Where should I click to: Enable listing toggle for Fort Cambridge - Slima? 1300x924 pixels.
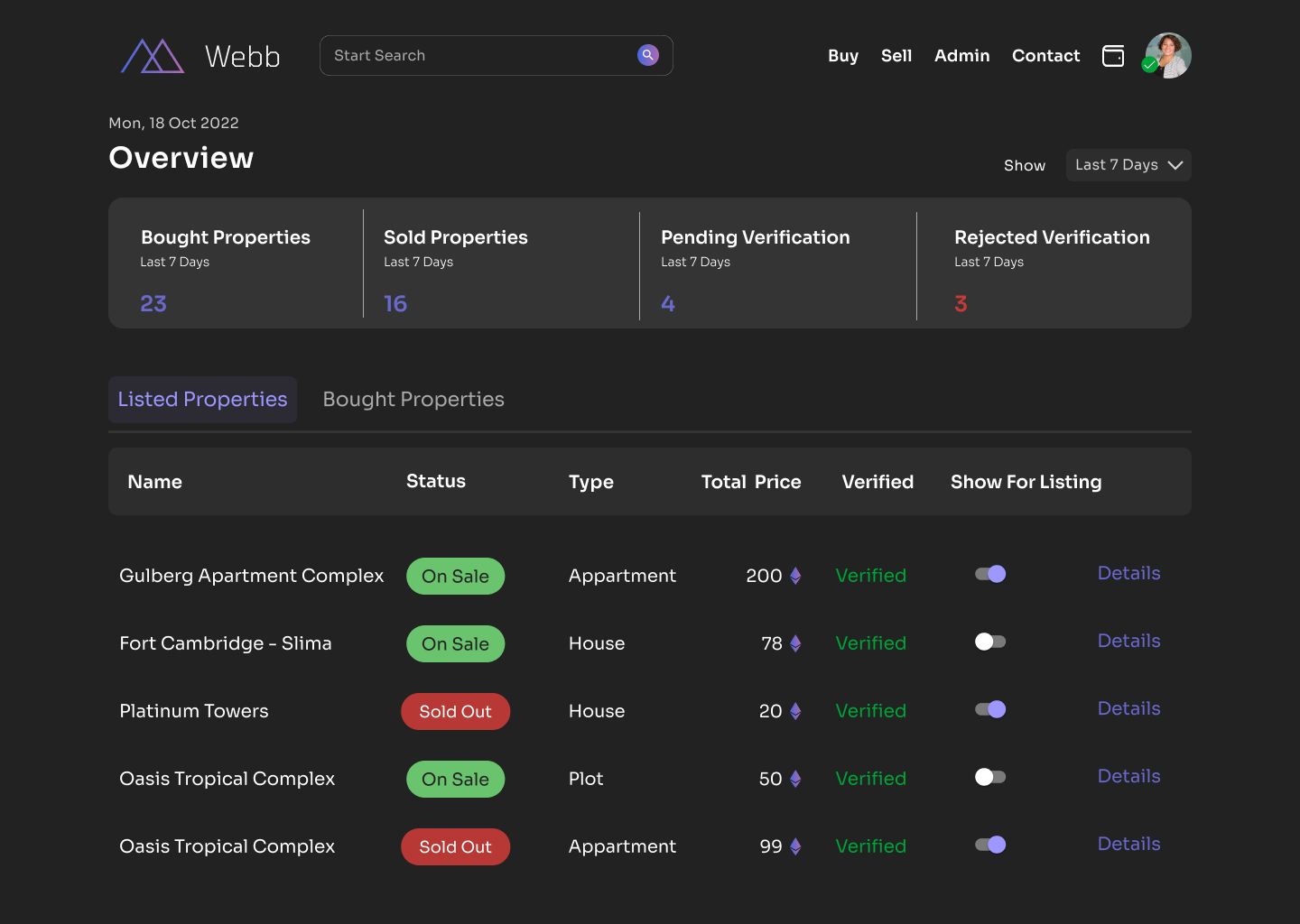[x=990, y=642]
